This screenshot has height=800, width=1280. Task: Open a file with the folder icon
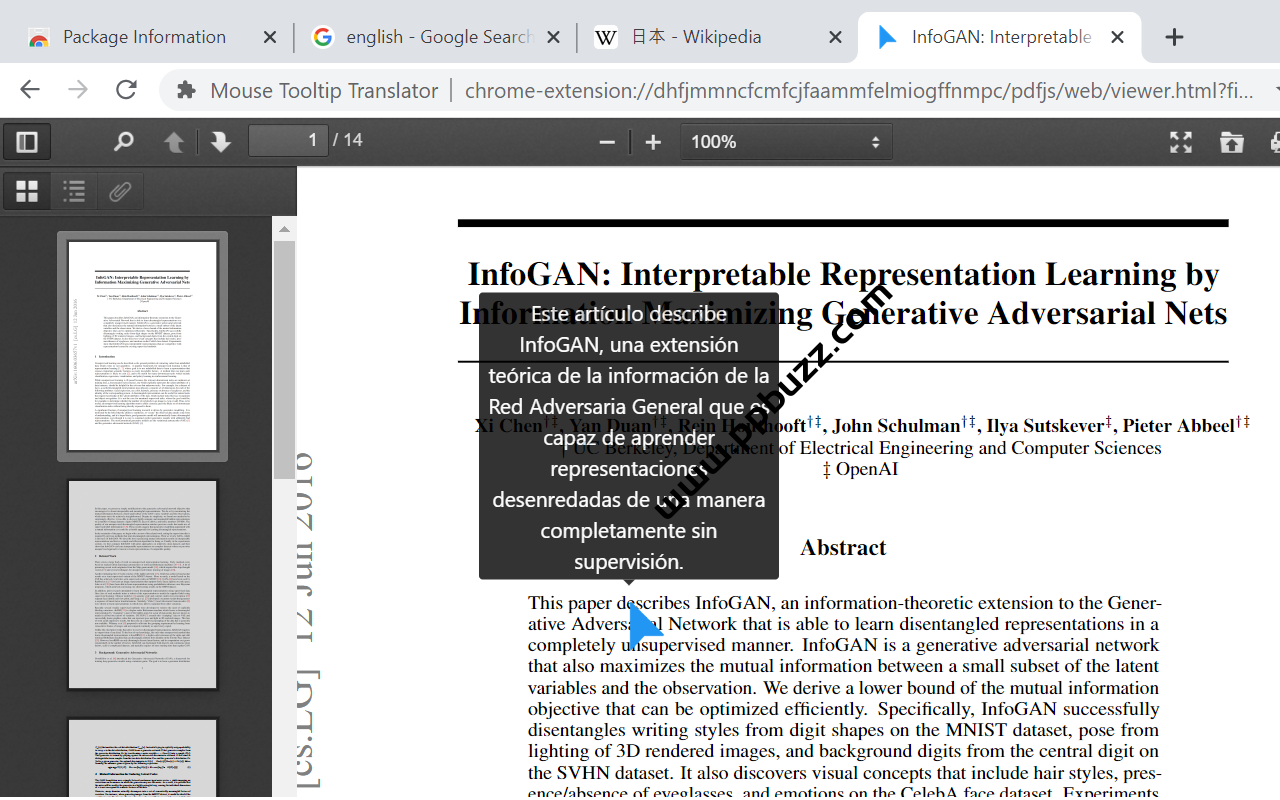click(x=1232, y=142)
